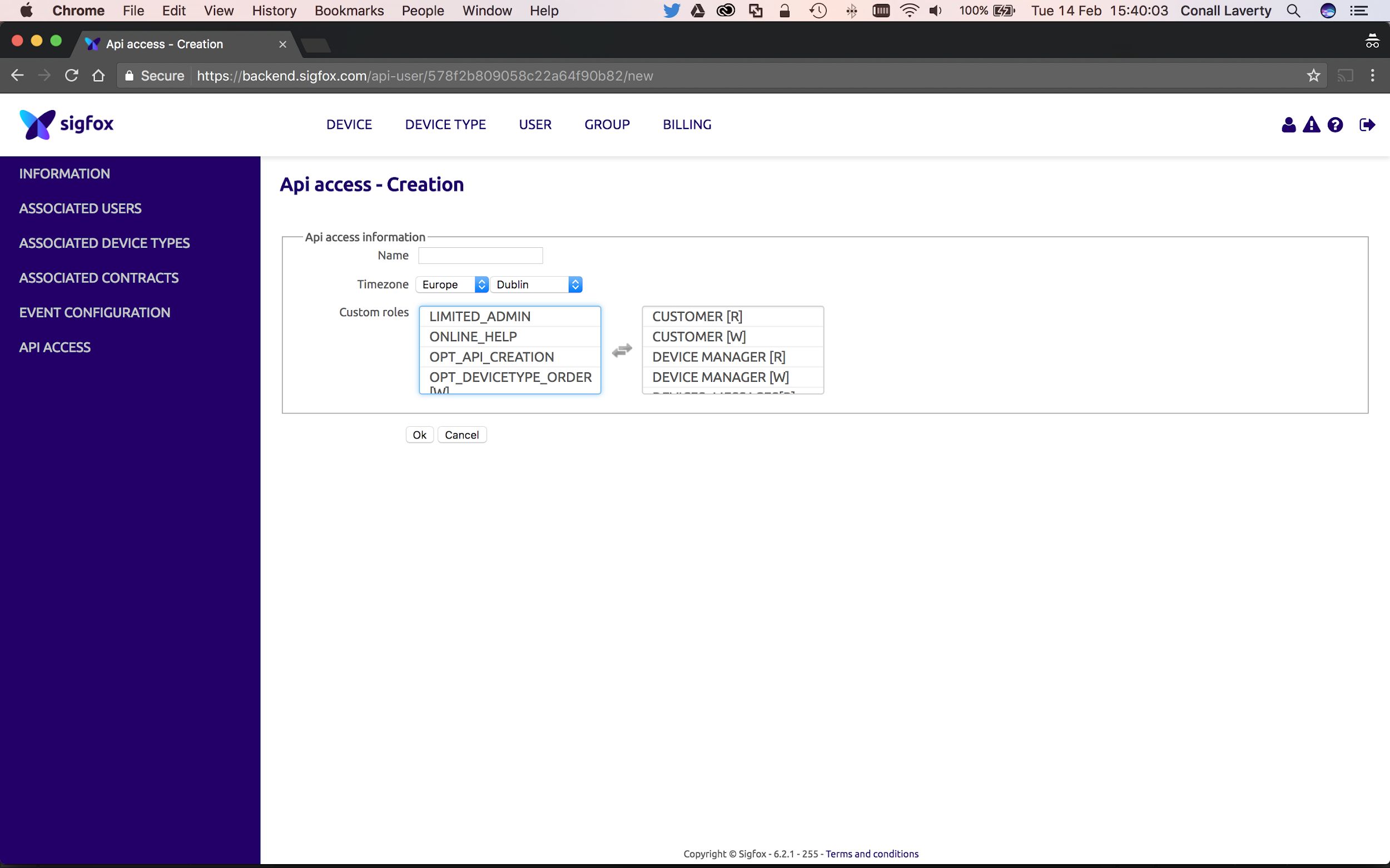Open the USER navigation menu

click(x=535, y=124)
